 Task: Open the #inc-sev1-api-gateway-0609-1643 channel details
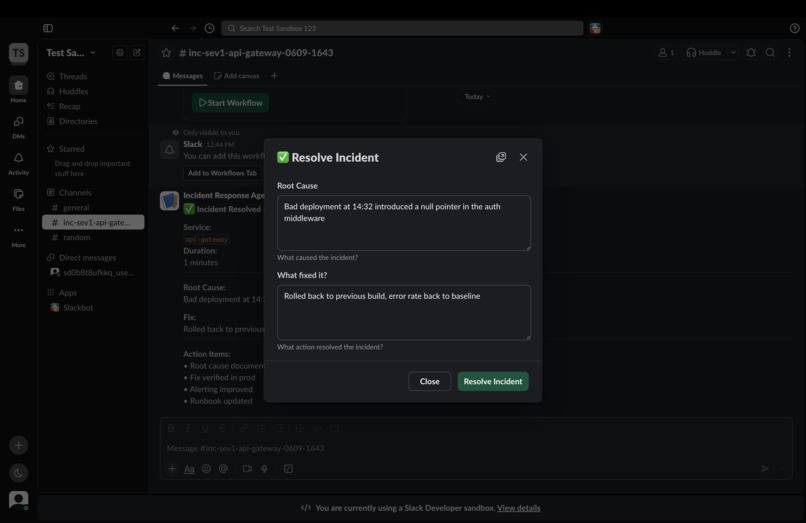tap(256, 52)
